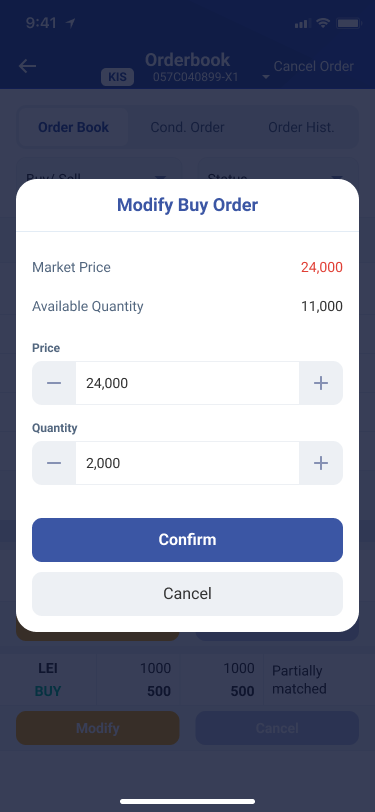Confirm the modified buy order

tap(188, 540)
